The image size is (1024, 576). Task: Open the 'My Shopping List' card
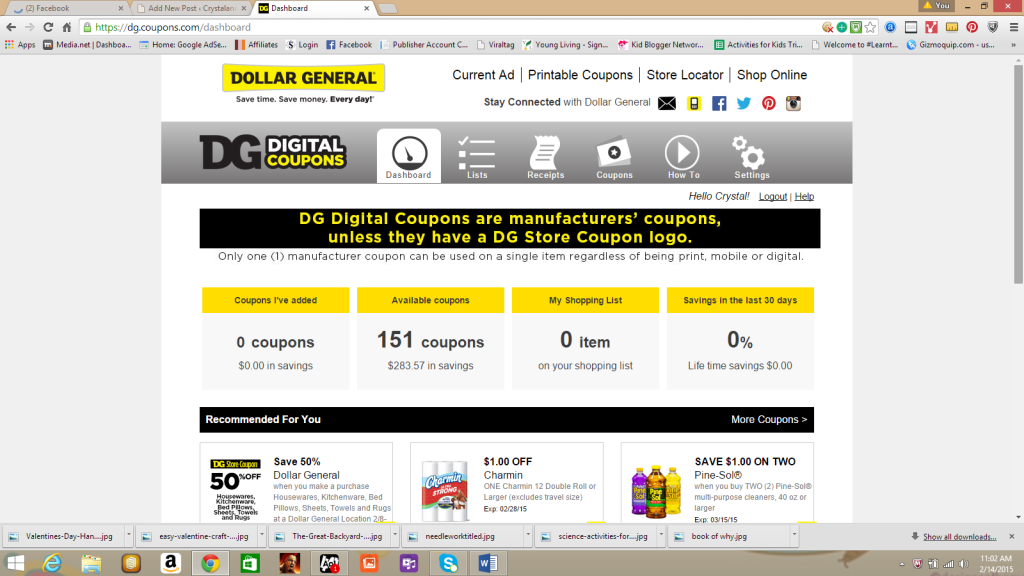point(585,338)
